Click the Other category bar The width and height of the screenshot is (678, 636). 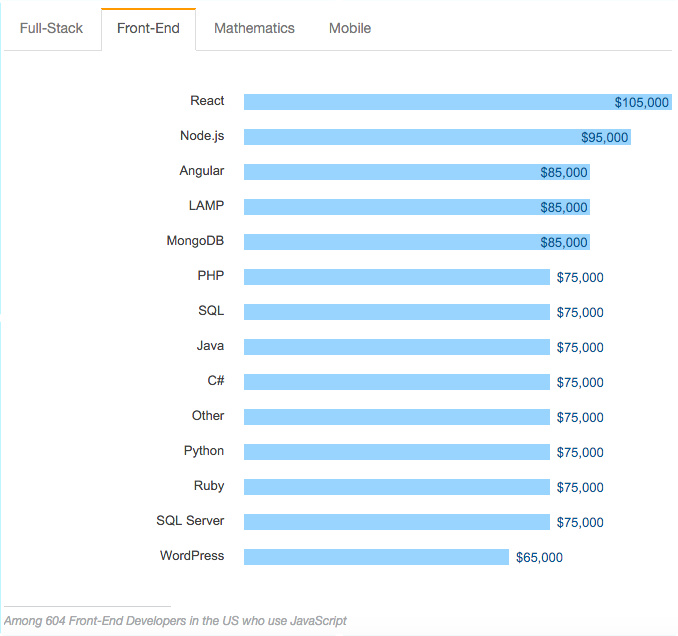click(397, 417)
